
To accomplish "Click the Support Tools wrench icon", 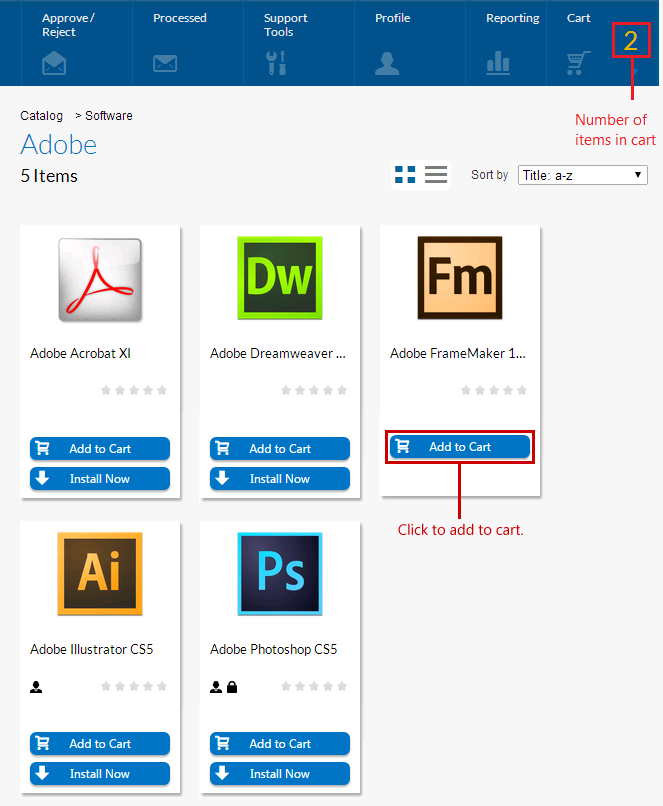I will [276, 63].
